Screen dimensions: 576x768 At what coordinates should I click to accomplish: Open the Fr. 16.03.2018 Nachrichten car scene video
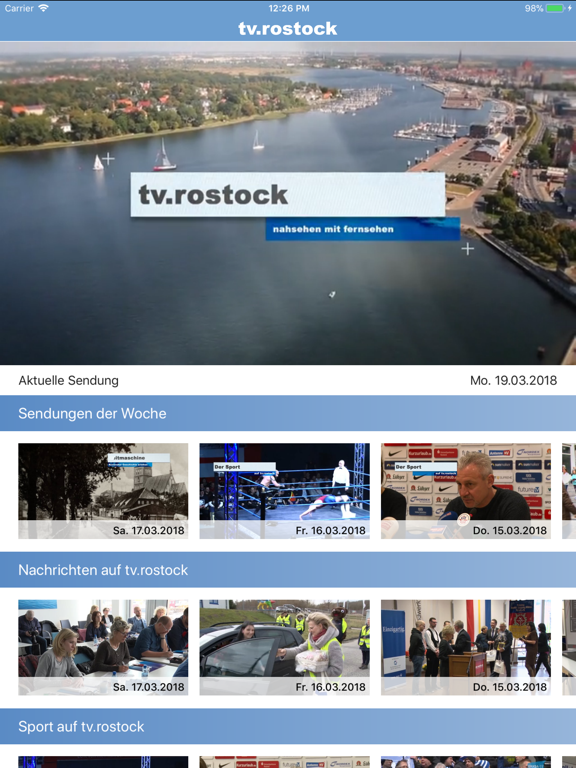point(285,648)
